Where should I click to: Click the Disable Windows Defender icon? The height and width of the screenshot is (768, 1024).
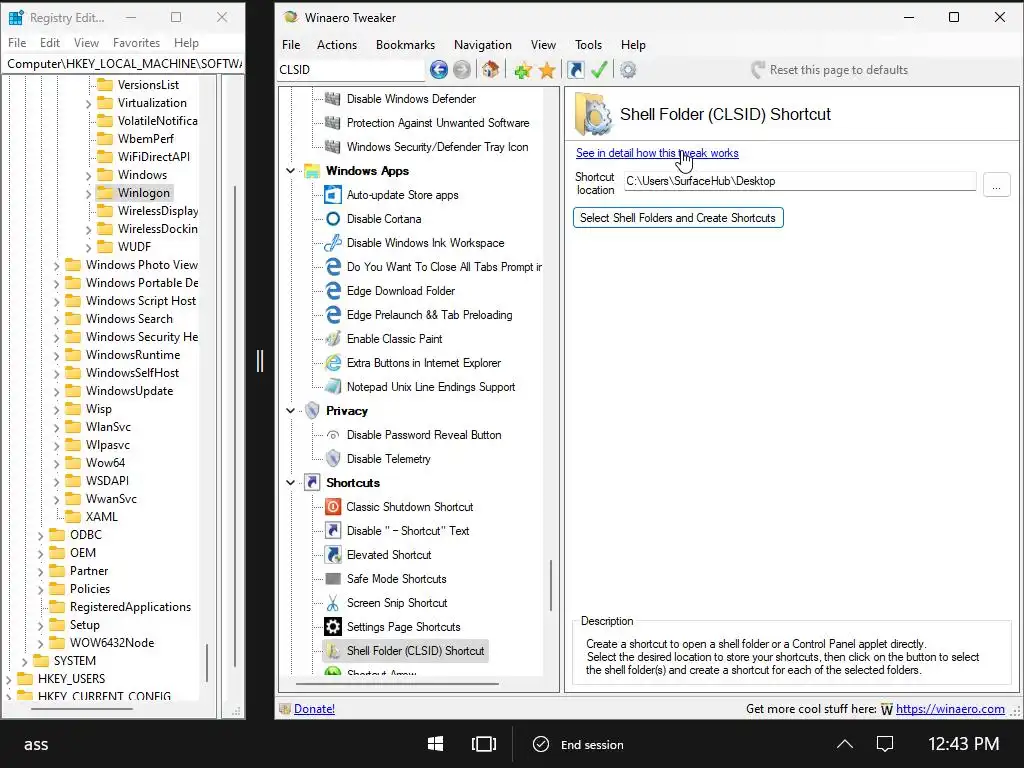[333, 99]
